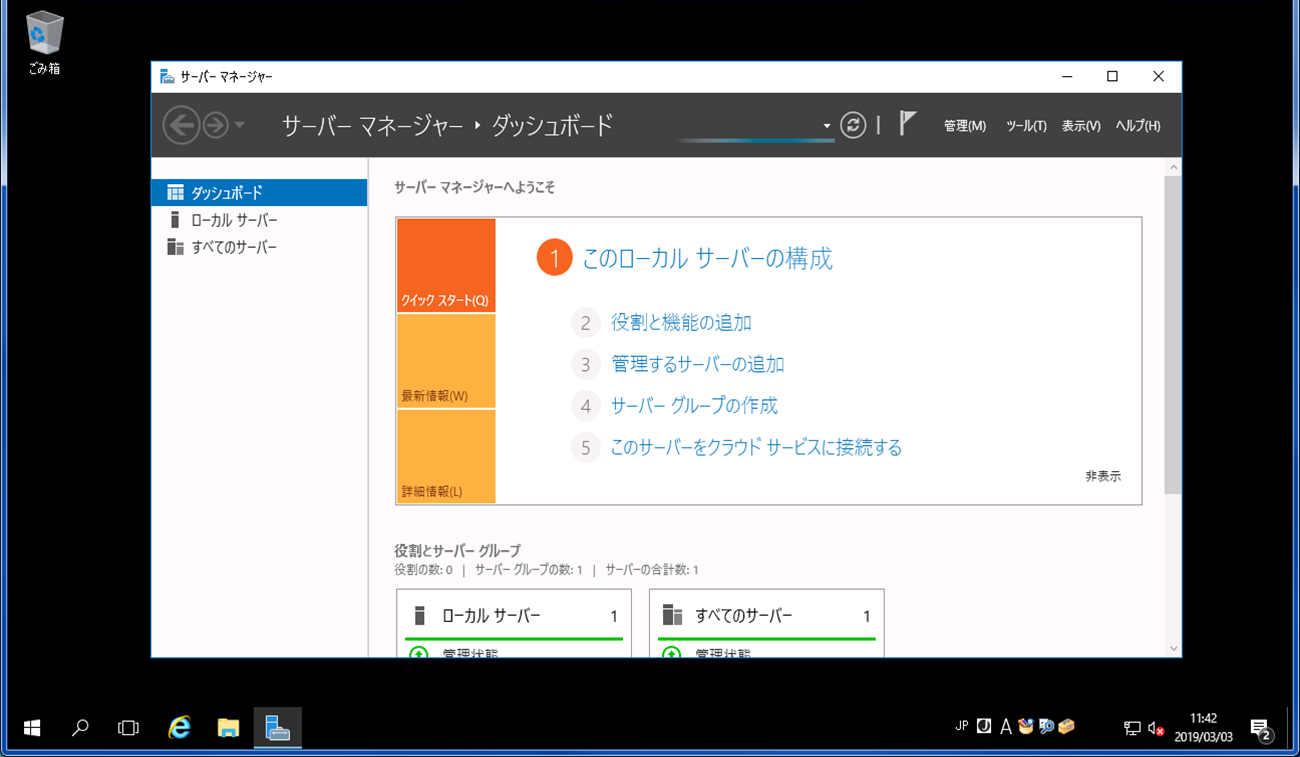Open the Windows Start menu
Screen dimensions: 1300x757
tap(31, 727)
